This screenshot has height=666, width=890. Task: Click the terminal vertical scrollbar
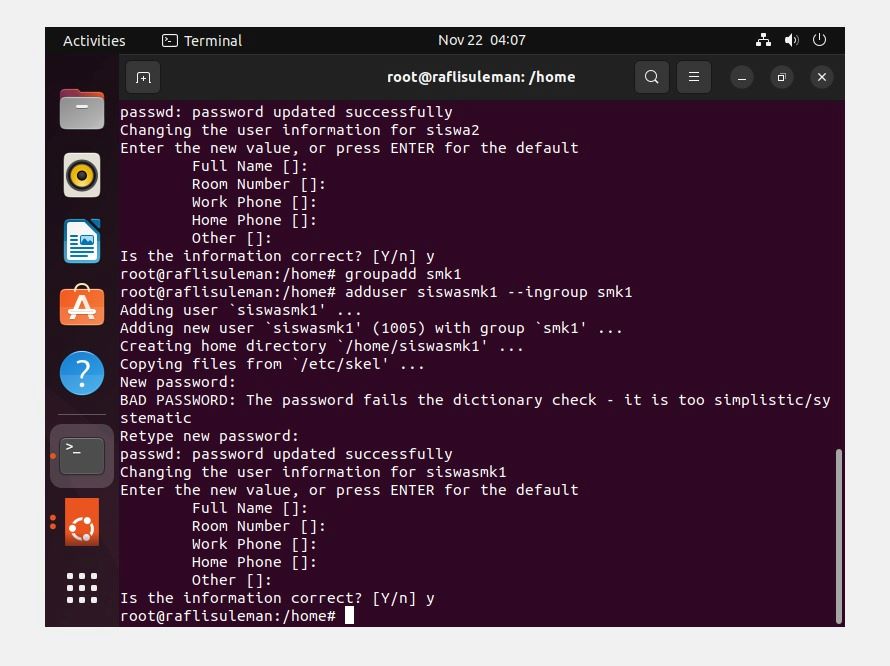click(838, 536)
